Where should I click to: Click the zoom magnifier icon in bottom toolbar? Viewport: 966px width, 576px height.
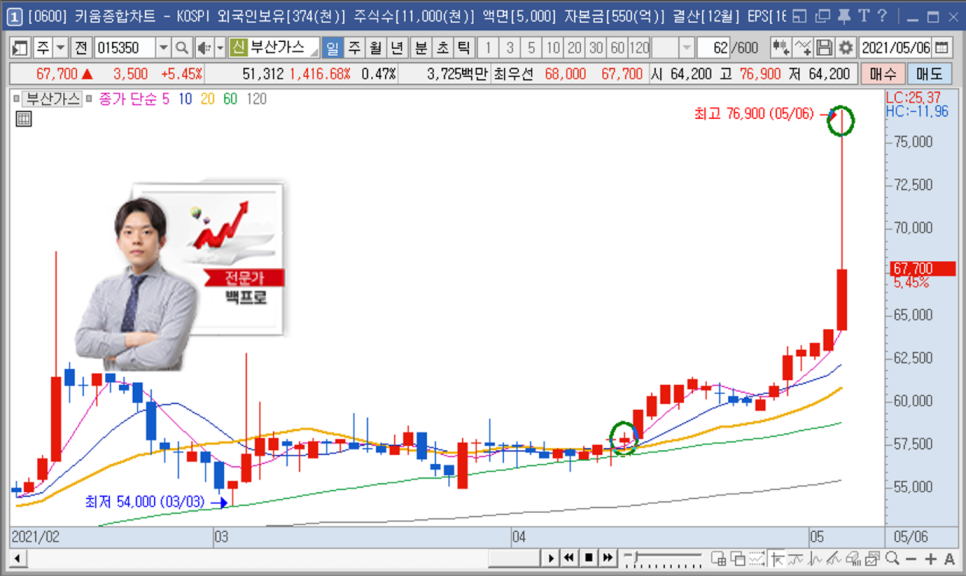click(x=892, y=558)
